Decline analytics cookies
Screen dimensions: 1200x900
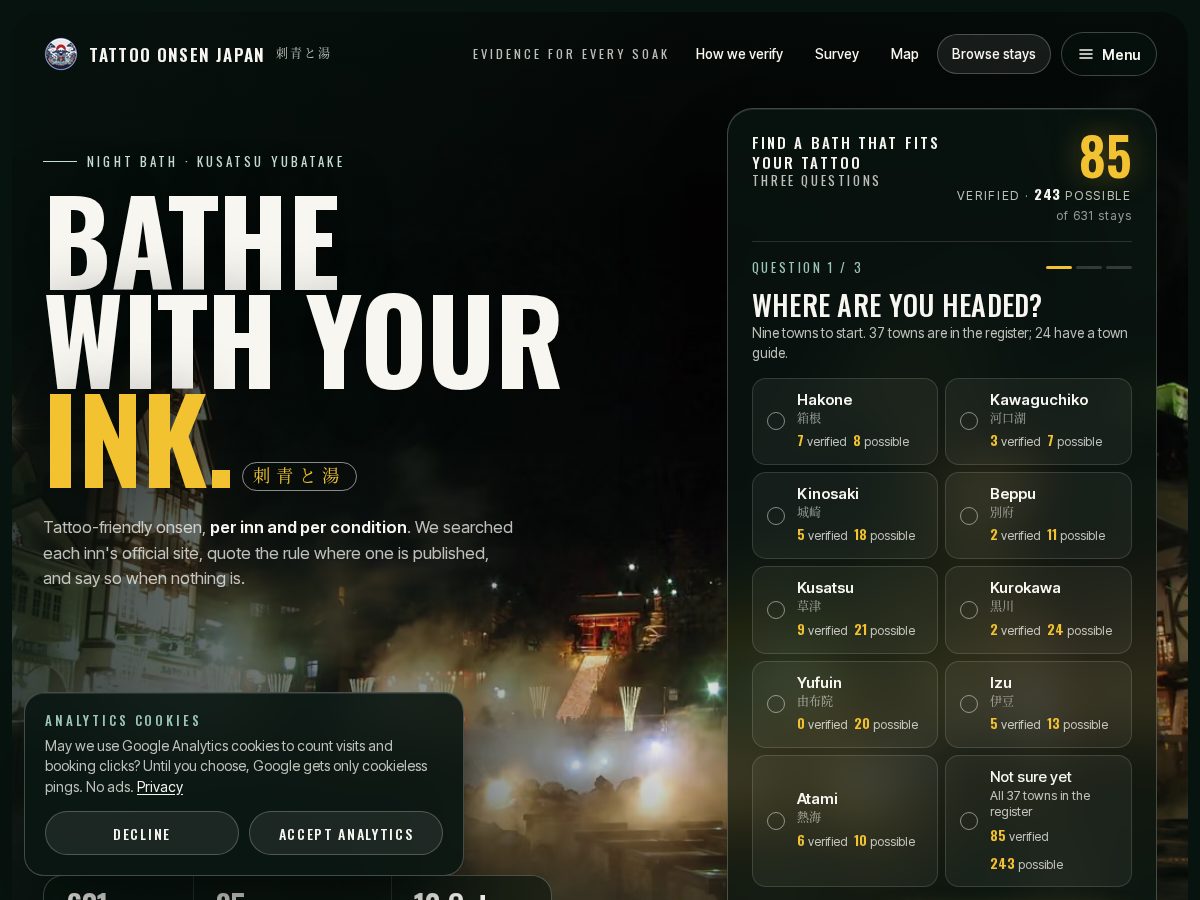point(142,833)
